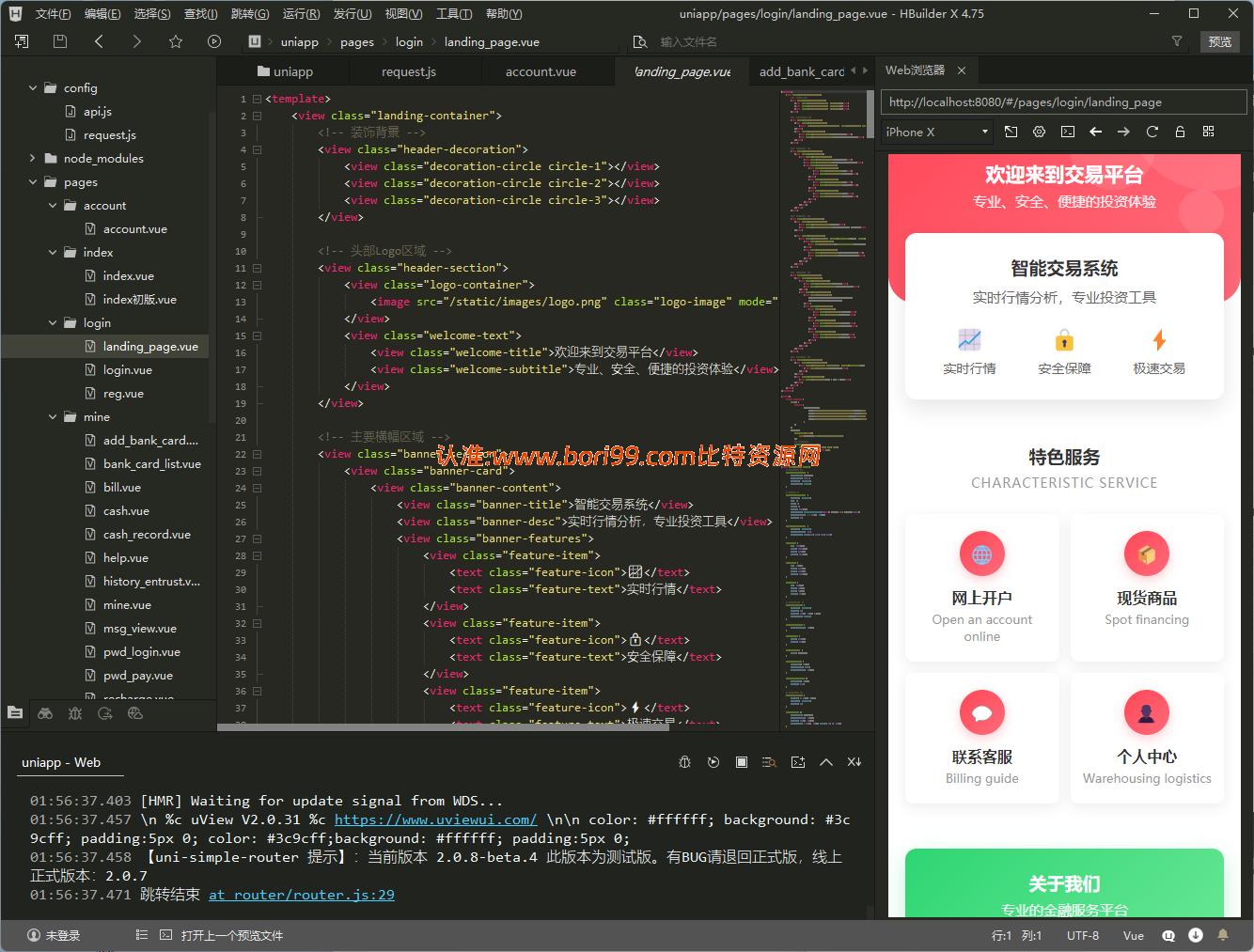
Task: Rotate the device preview in Web browser
Action: (1011, 132)
